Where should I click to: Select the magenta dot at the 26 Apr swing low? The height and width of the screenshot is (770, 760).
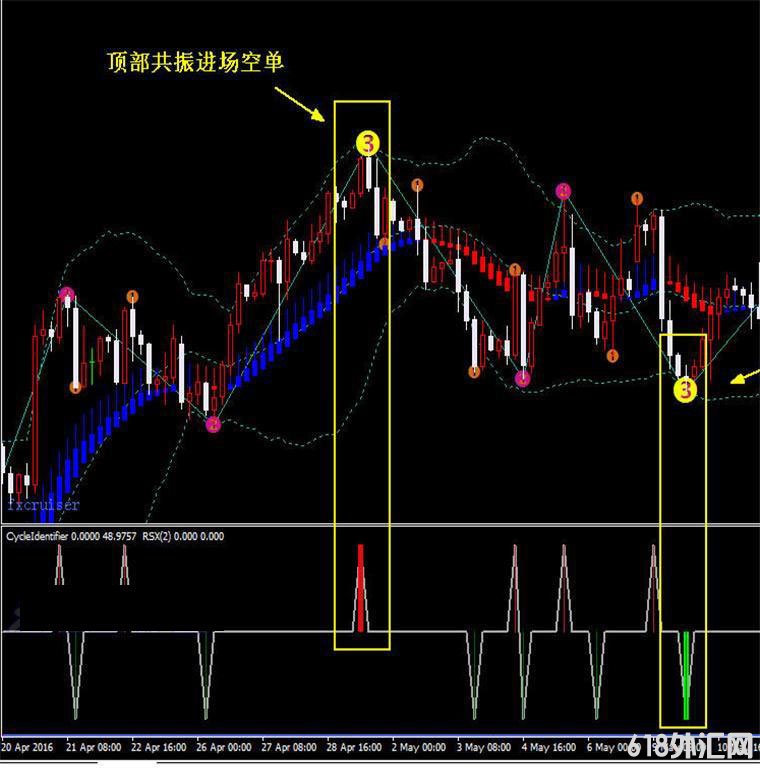(x=213, y=424)
